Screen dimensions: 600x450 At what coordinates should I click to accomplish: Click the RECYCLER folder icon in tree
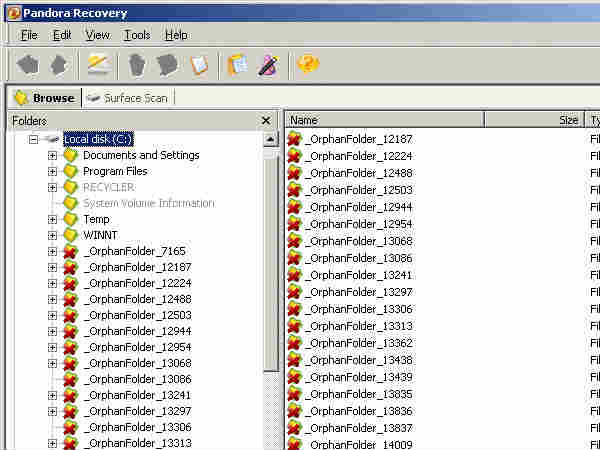point(71,188)
